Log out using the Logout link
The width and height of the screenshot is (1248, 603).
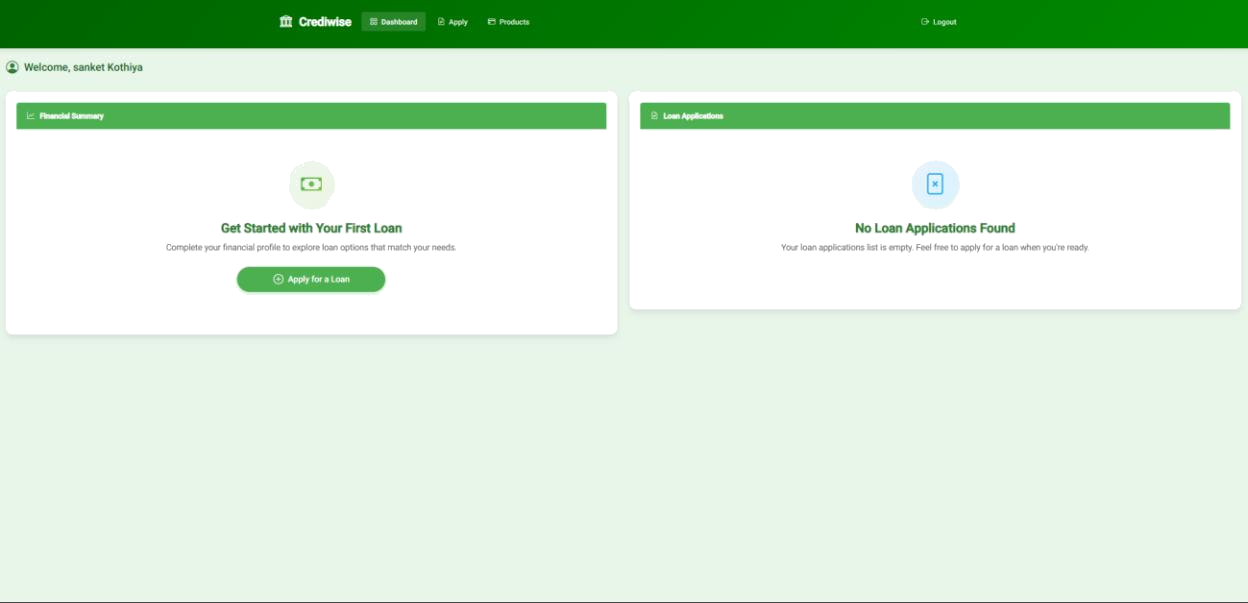tap(938, 21)
